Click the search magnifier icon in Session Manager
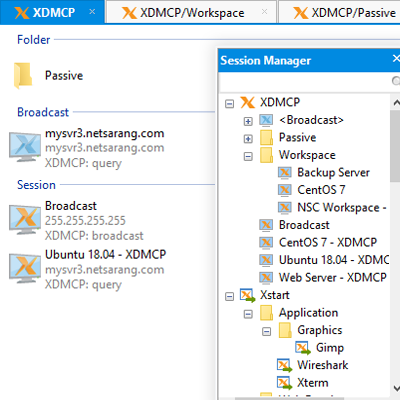The image size is (400, 400). [x=396, y=81]
